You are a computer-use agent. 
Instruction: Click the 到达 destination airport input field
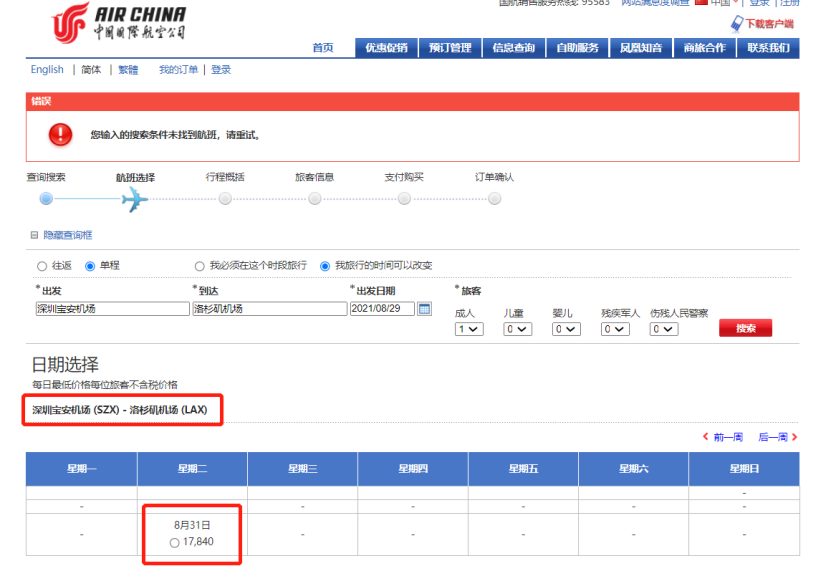tap(267, 309)
